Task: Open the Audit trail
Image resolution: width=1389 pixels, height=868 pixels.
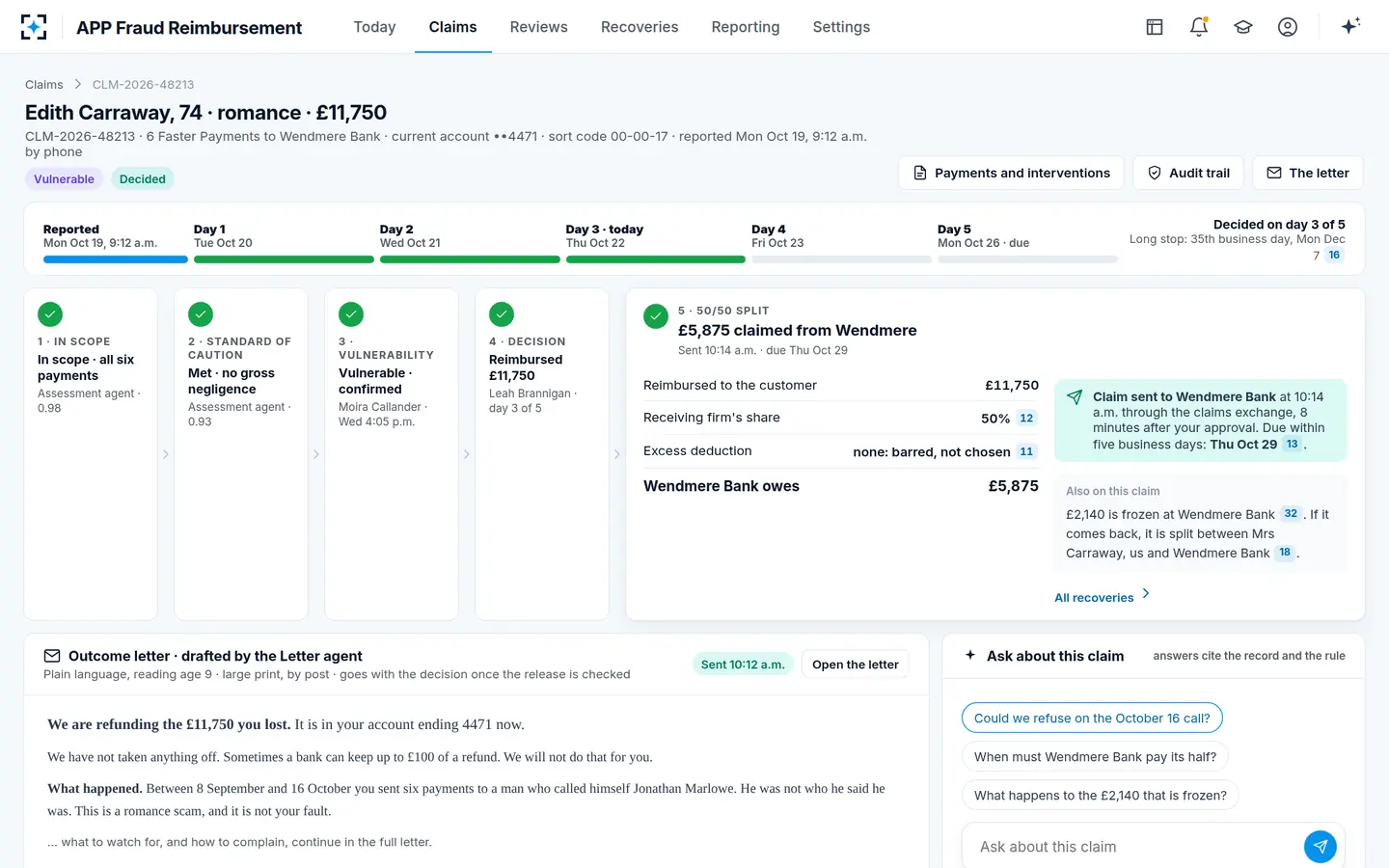Action: tap(1188, 173)
